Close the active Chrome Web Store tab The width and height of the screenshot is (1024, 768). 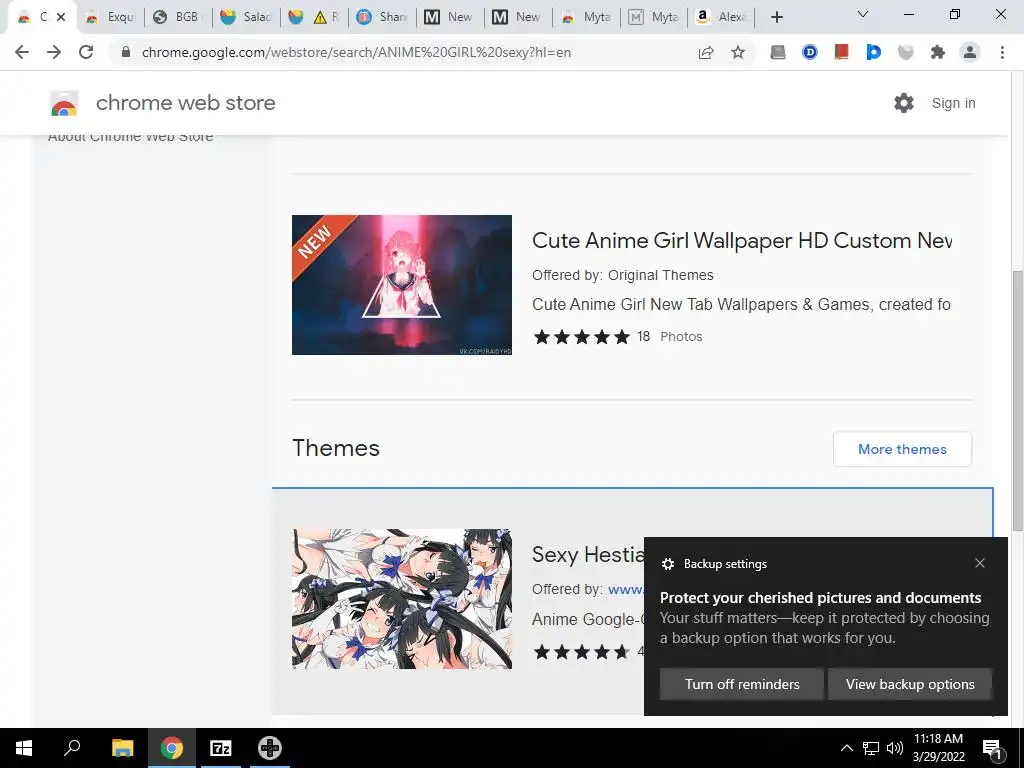click(61, 17)
